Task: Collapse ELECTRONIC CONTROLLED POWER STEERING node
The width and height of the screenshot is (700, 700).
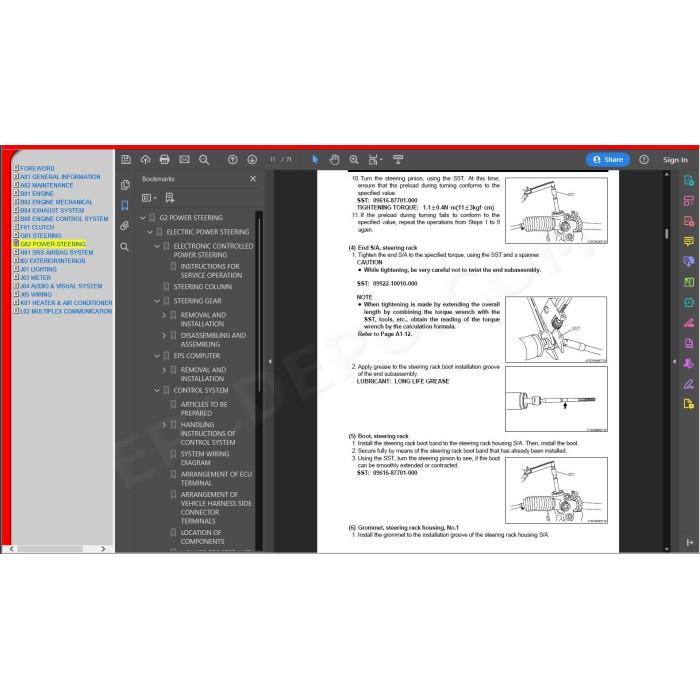Action: pos(157,246)
